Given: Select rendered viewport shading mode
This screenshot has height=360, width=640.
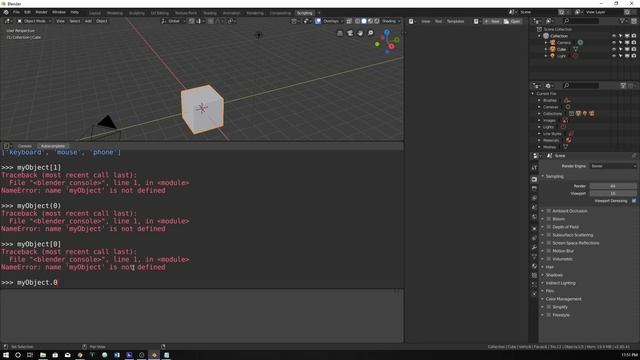Looking at the screenshot, I should click(377, 21).
